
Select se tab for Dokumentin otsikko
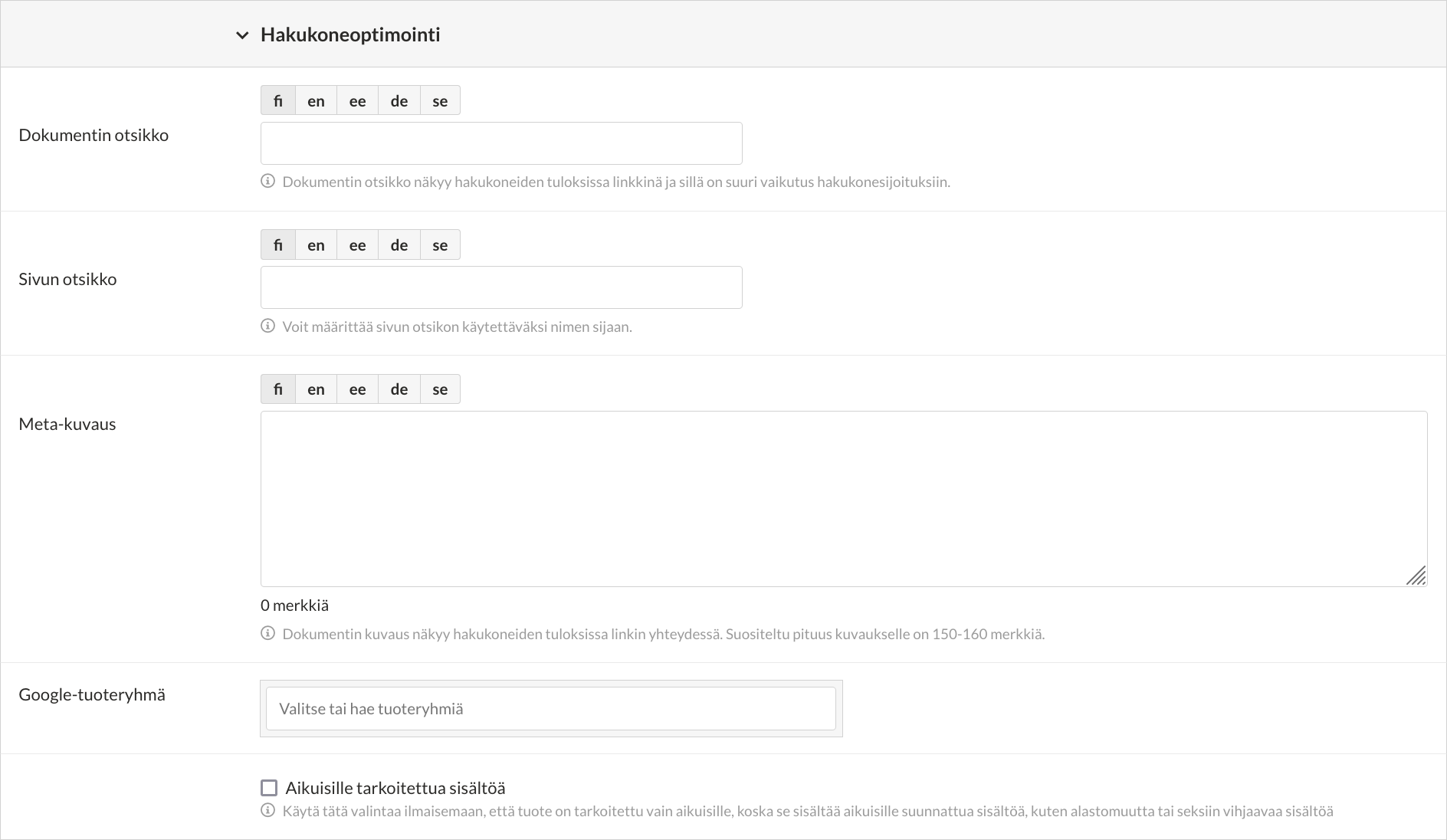(440, 100)
